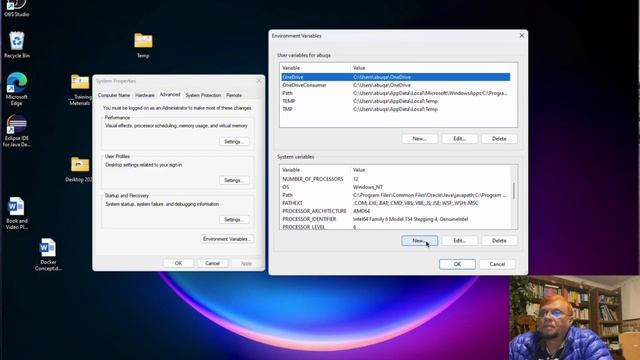Select Path row in System variables
The height and width of the screenshot is (360, 640).
tap(396, 195)
